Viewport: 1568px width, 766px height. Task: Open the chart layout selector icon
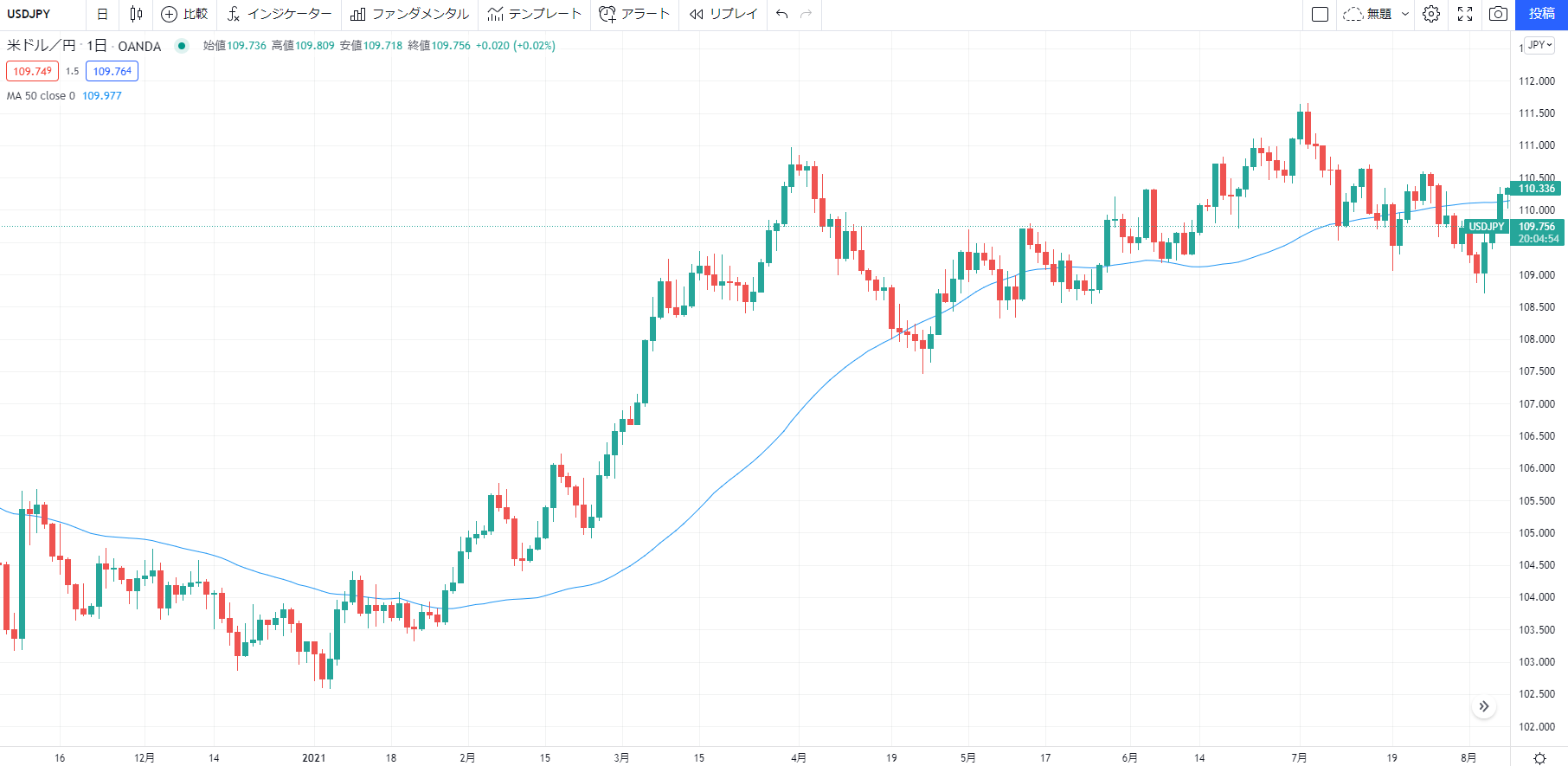[1320, 14]
